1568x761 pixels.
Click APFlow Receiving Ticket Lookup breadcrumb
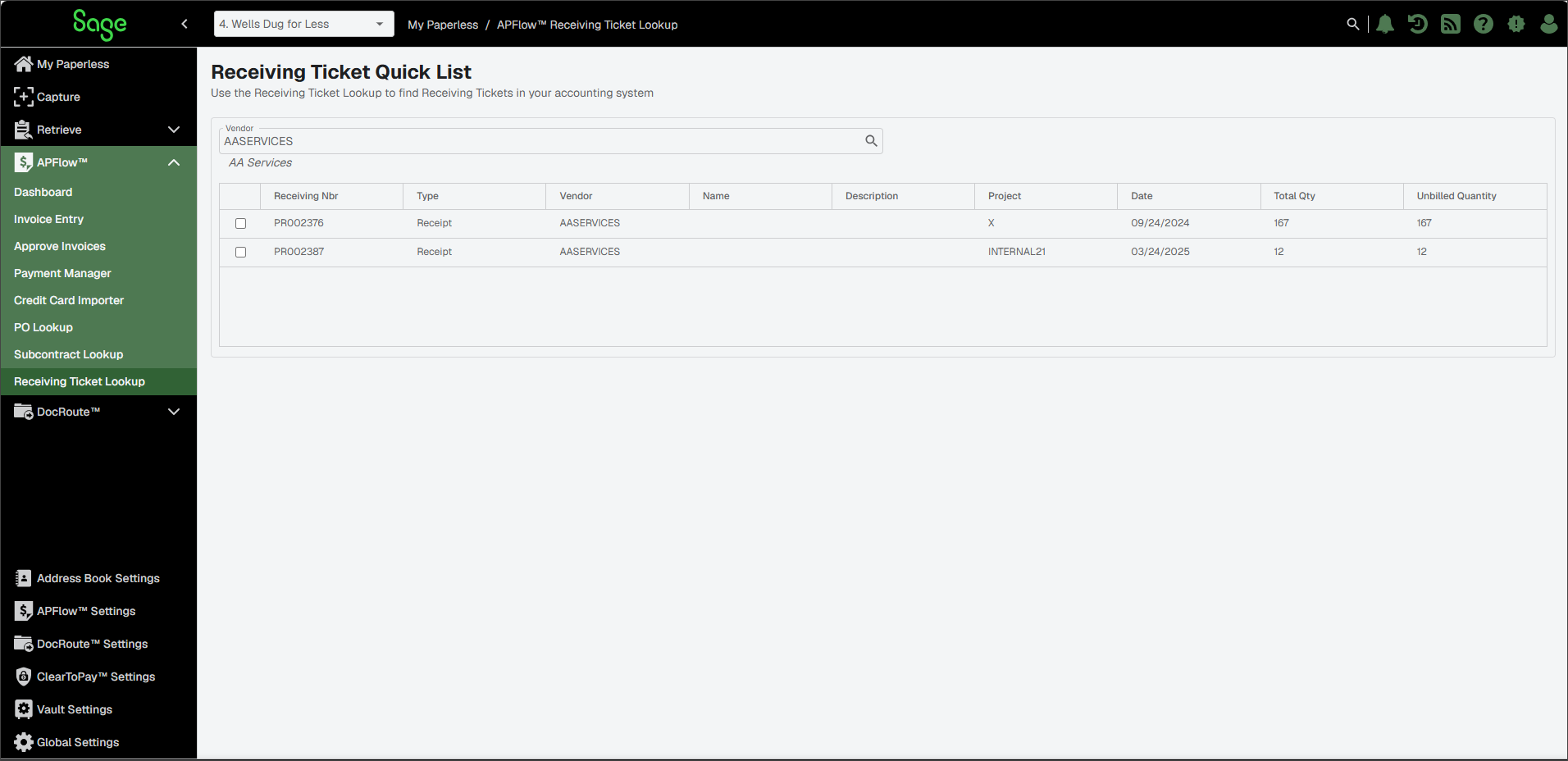(587, 25)
